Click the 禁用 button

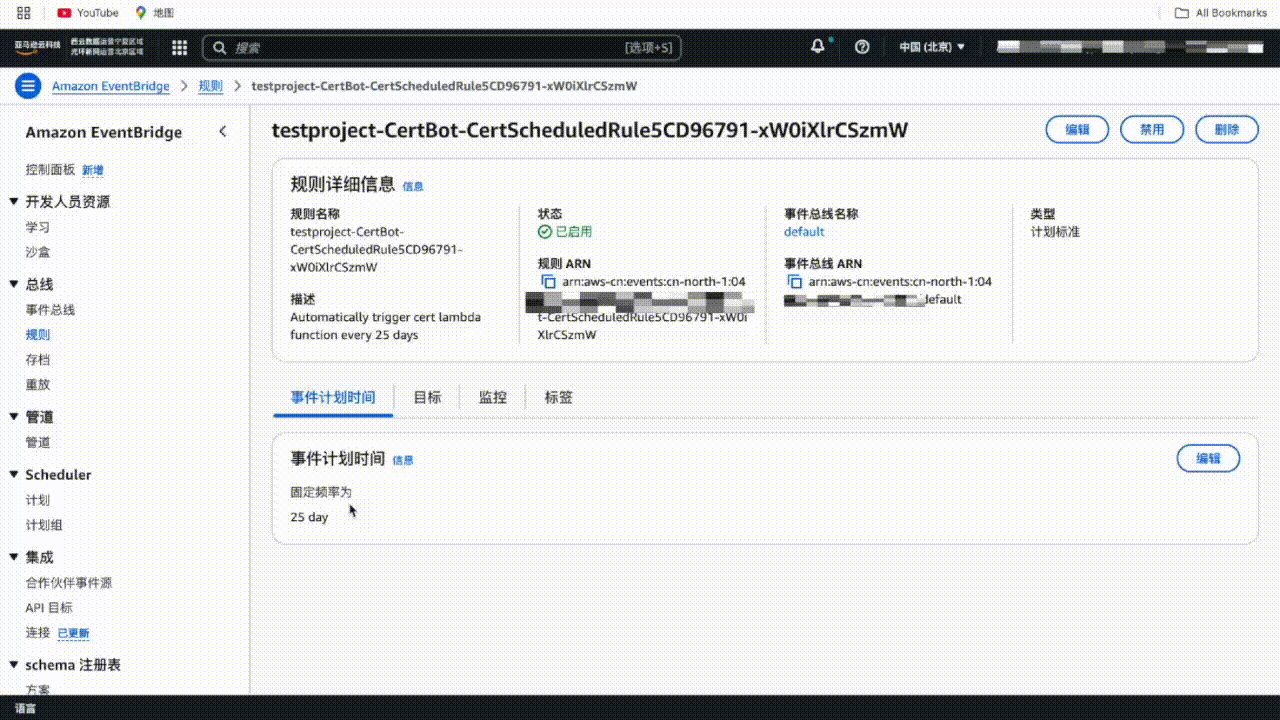[x=1152, y=129]
